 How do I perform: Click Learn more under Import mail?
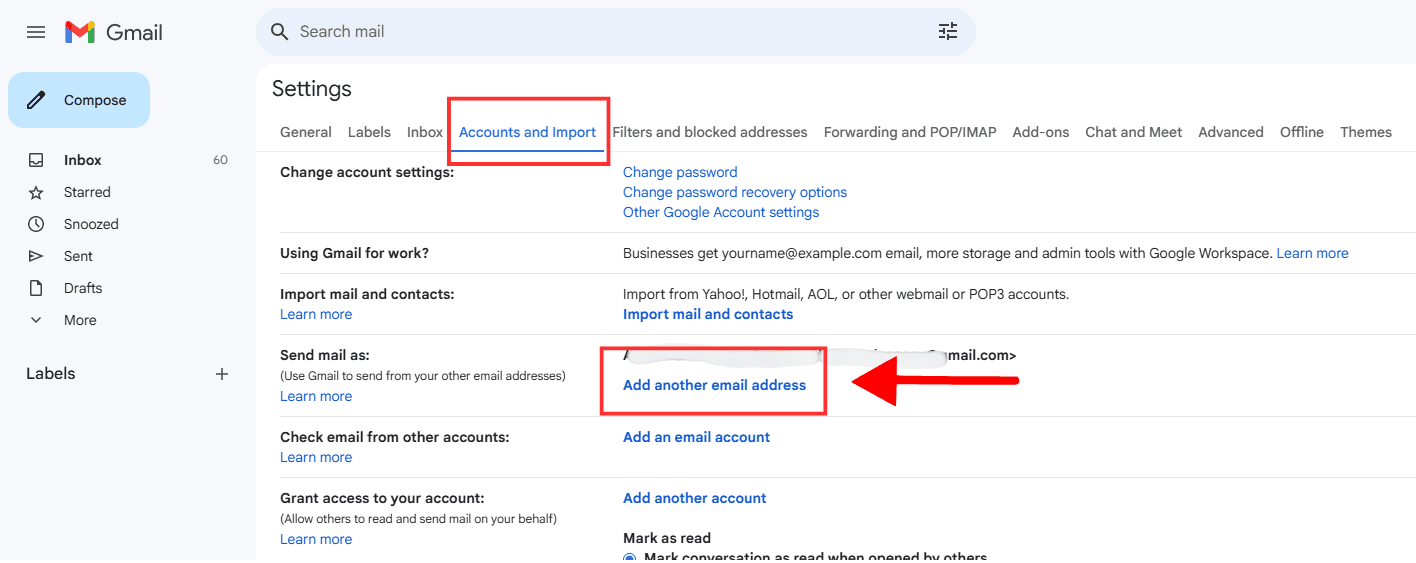coord(316,314)
